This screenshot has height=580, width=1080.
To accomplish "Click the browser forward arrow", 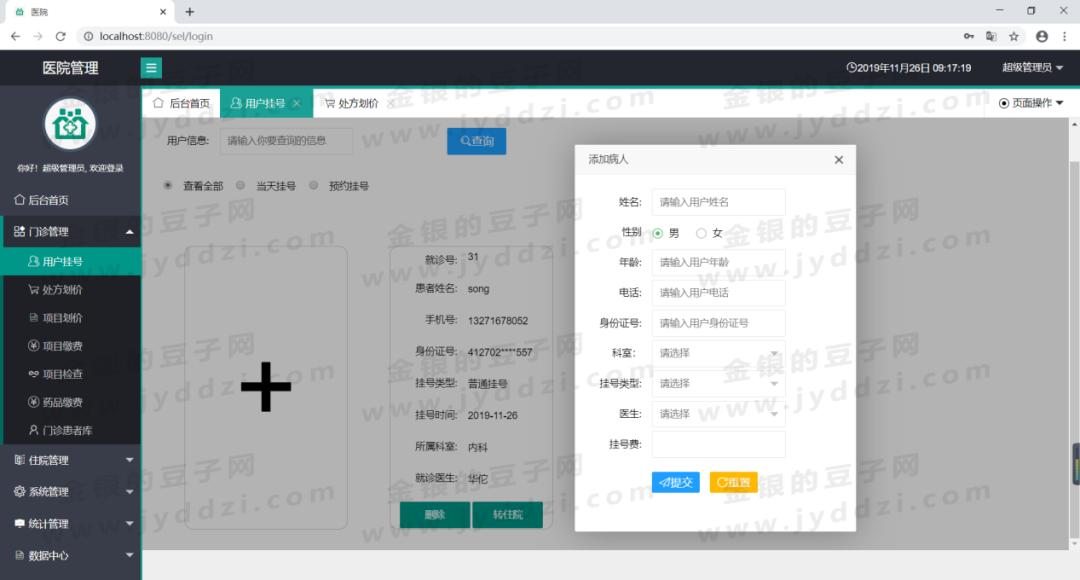I will (38, 36).
